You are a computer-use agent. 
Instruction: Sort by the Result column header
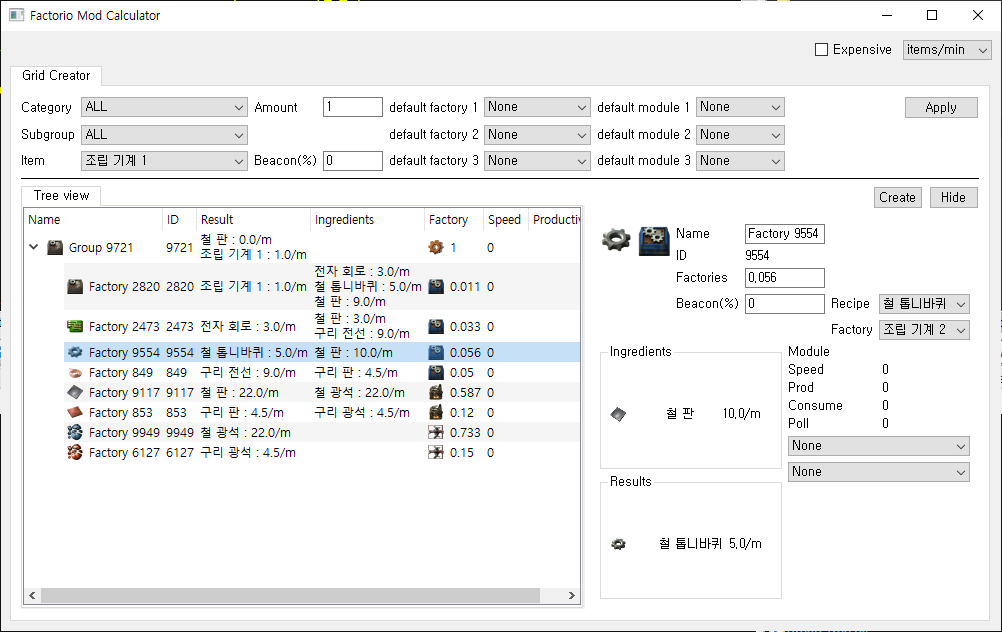(253, 219)
